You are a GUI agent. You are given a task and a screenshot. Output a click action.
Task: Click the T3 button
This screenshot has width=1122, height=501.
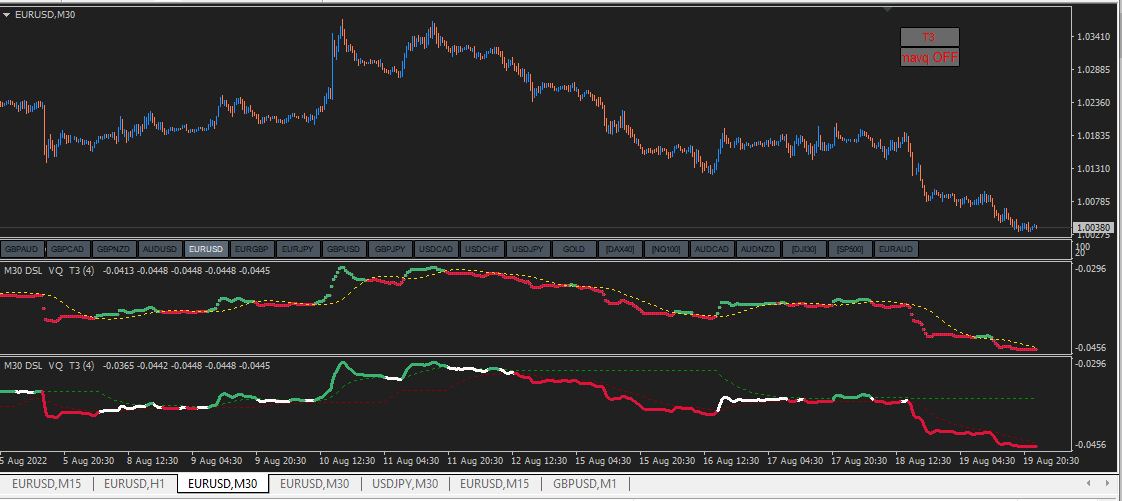(929, 37)
